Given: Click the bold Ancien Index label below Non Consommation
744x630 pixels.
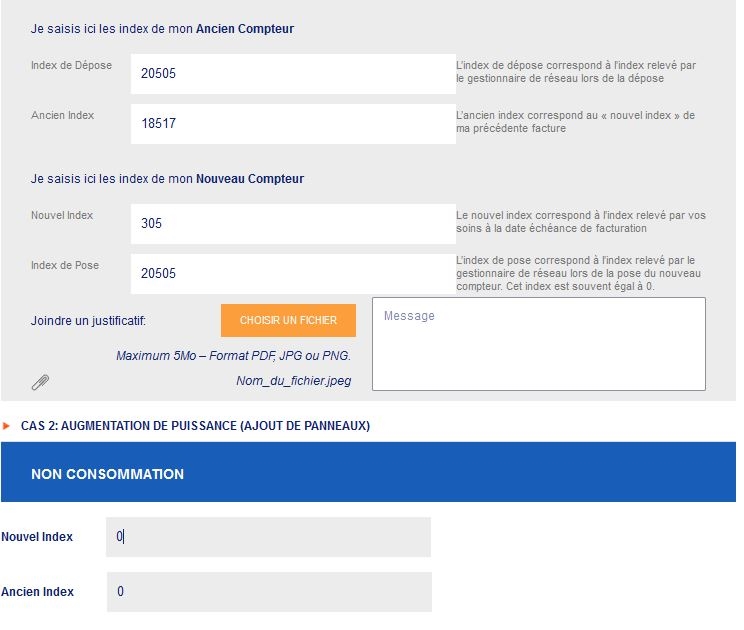Looking at the screenshot, I should (38, 592).
